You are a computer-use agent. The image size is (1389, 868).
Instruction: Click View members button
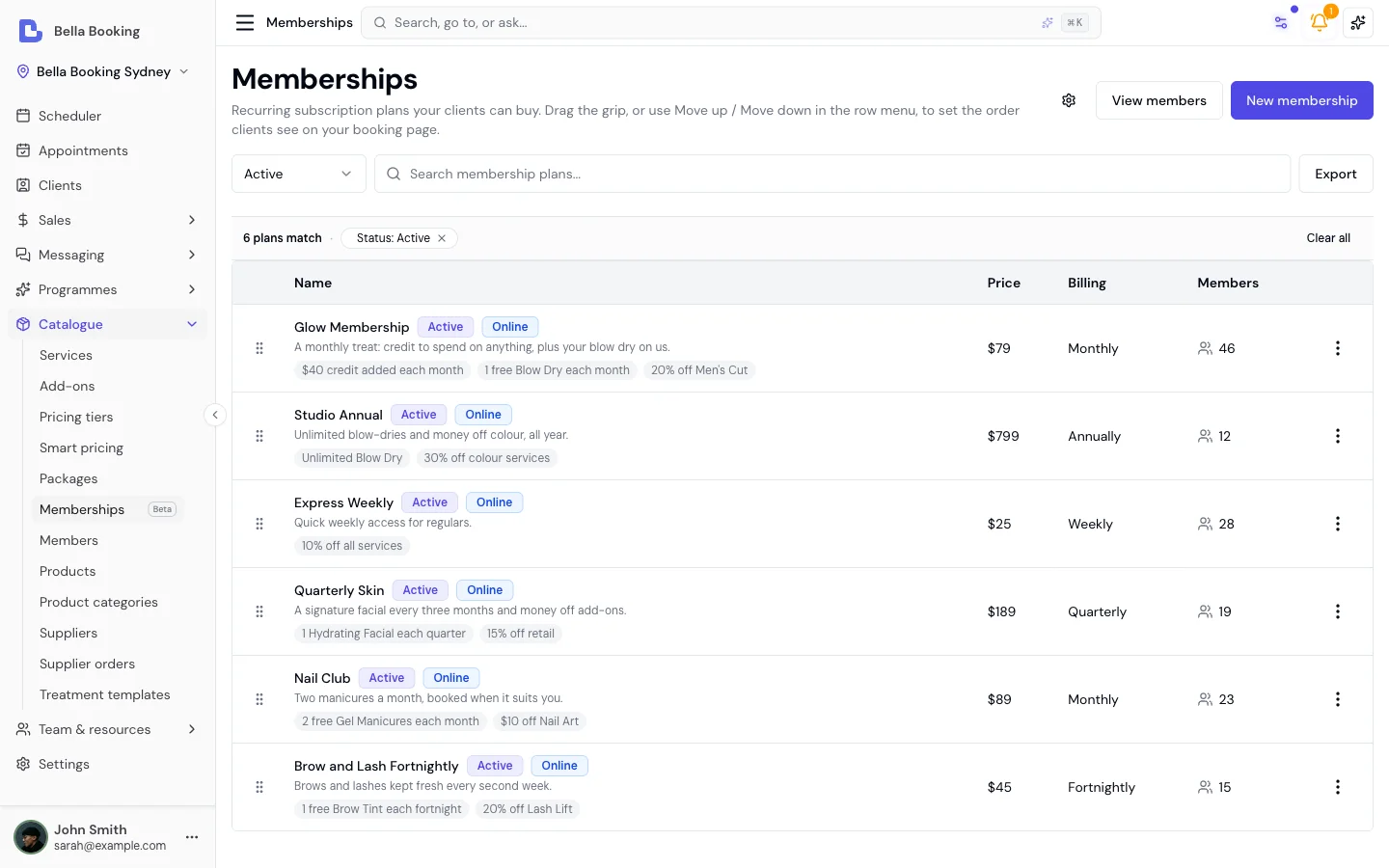[1158, 100]
